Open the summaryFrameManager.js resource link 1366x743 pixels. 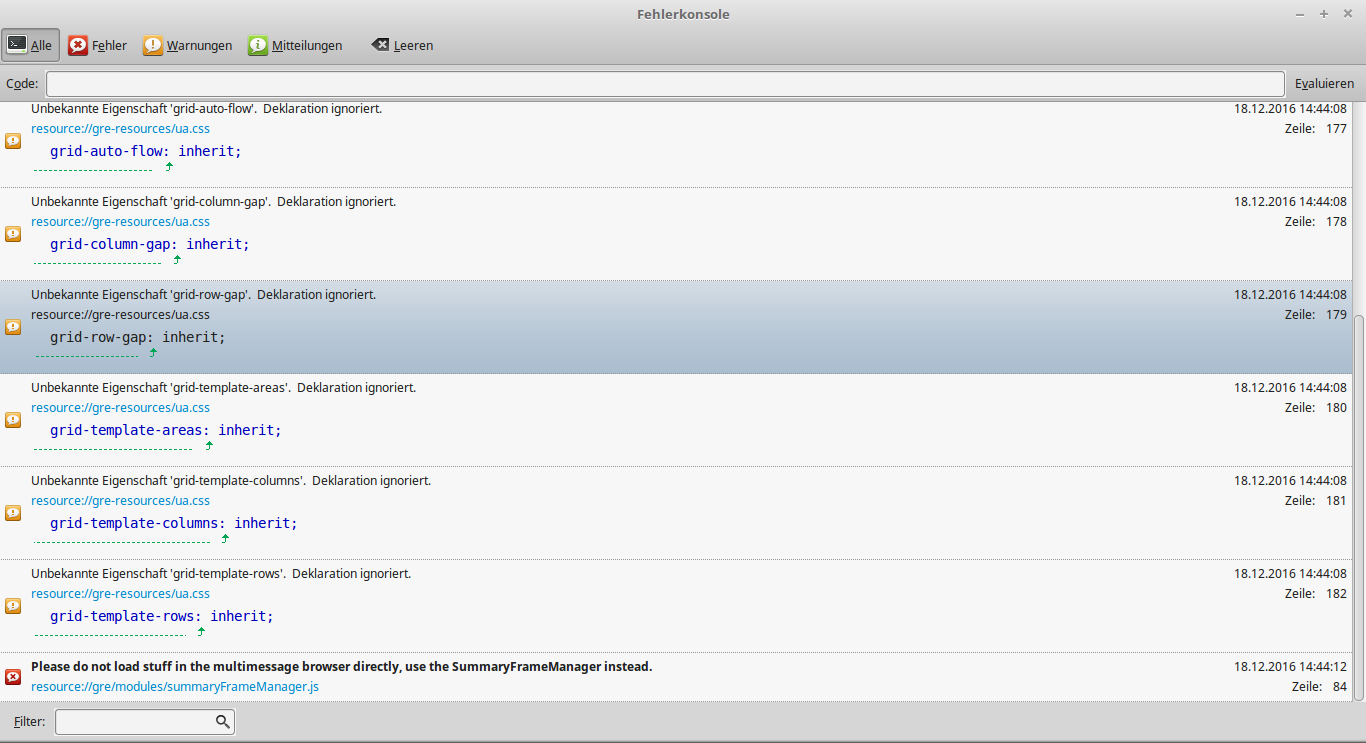pos(175,687)
